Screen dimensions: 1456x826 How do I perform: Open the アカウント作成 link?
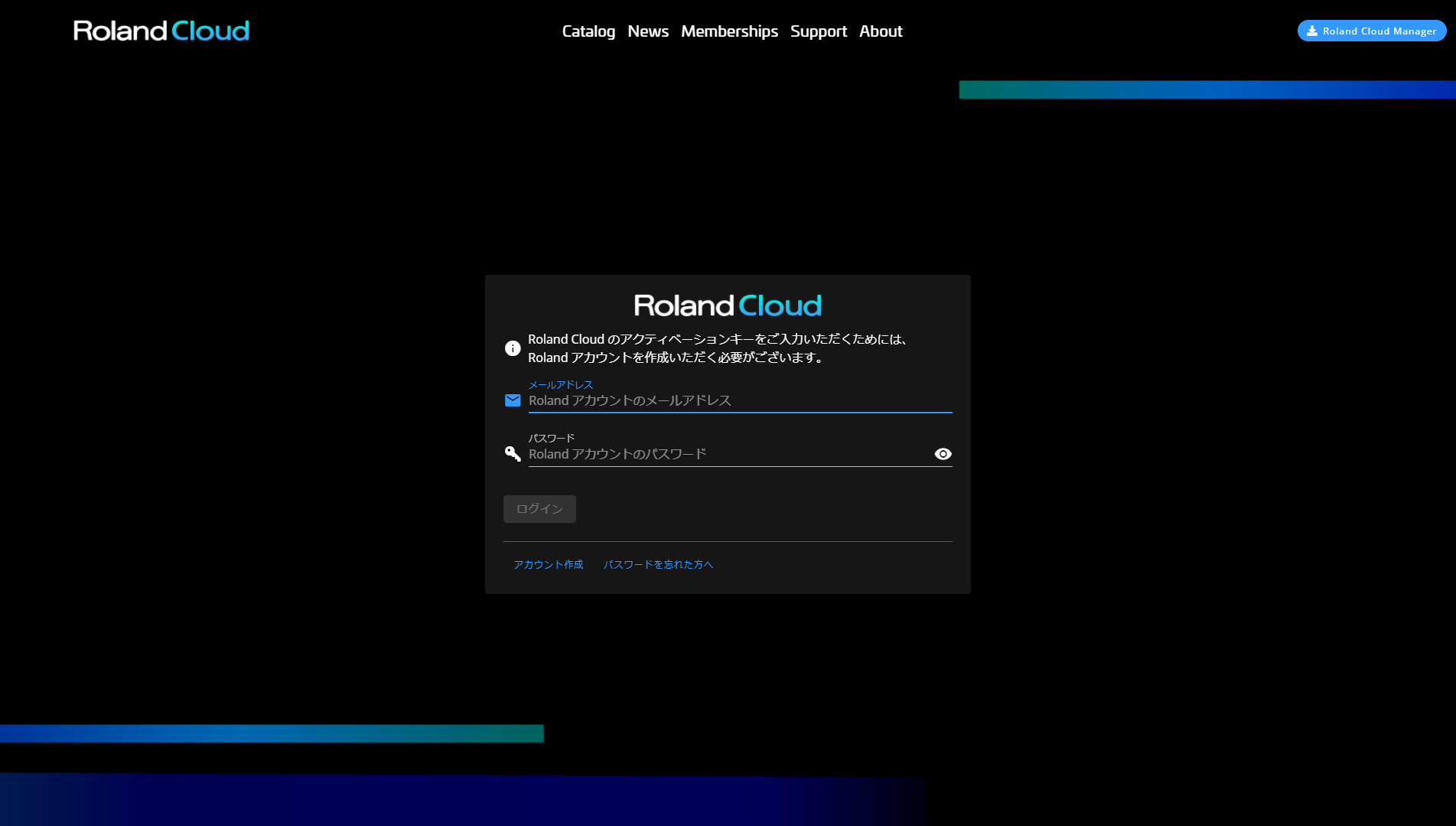pos(548,564)
